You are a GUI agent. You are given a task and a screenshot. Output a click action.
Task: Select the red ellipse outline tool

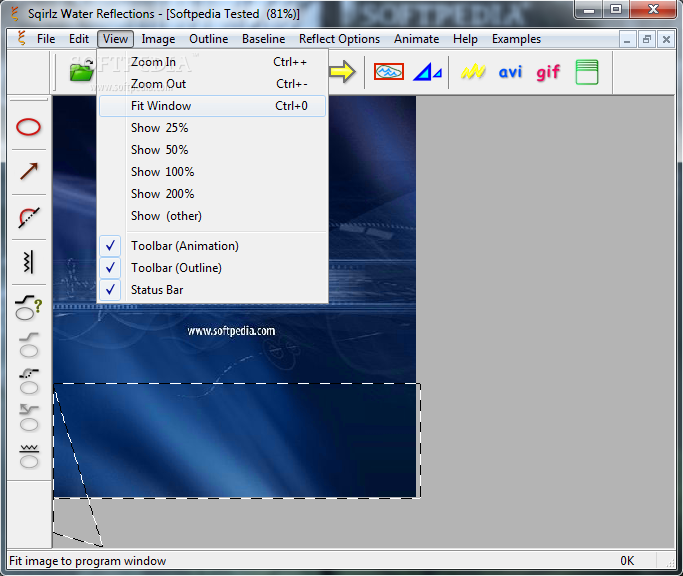28,127
